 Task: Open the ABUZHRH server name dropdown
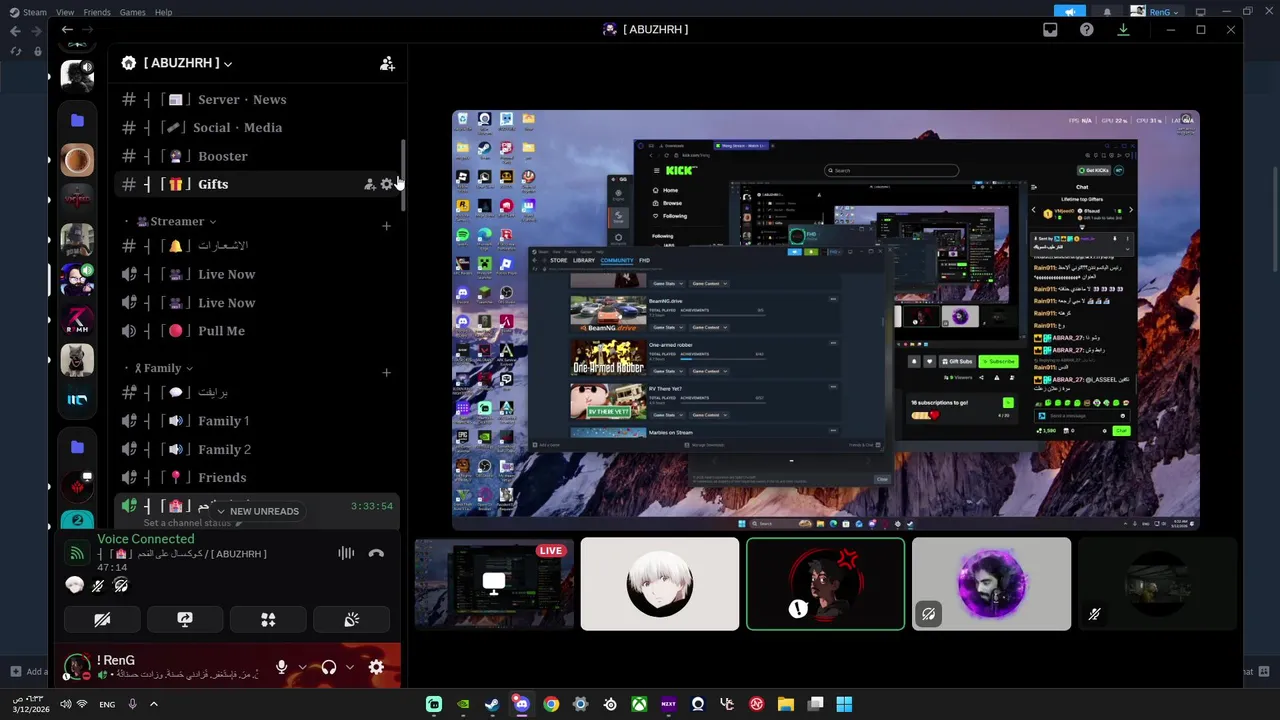pyautogui.click(x=188, y=63)
